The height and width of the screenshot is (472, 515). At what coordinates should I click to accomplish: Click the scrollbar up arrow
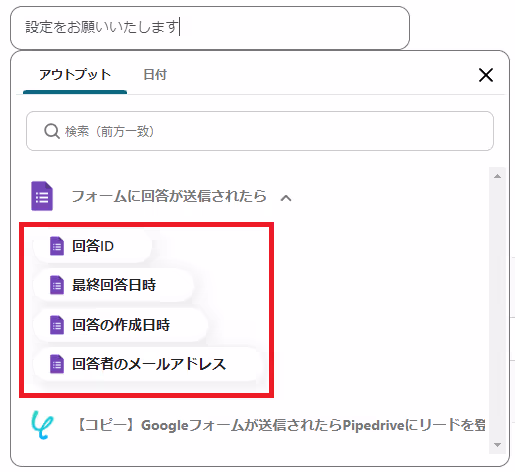pos(497,176)
